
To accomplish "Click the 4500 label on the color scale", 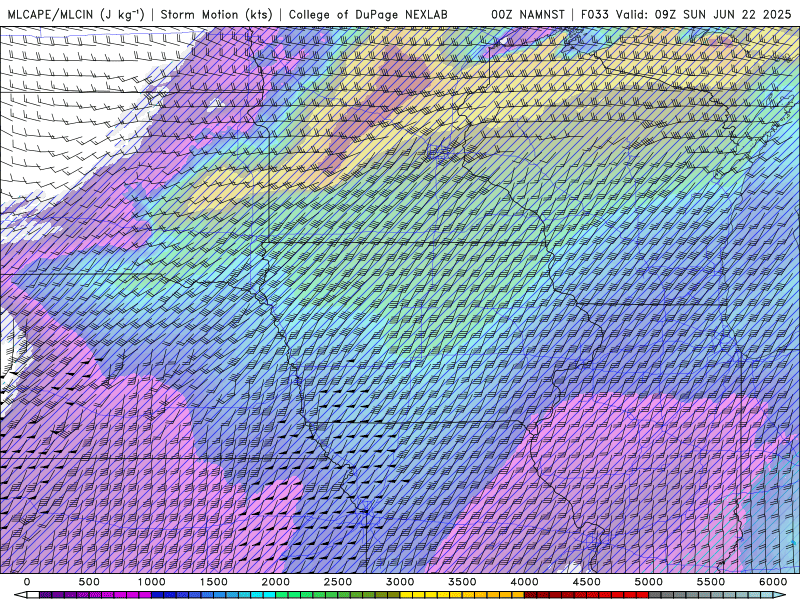I will [x=587, y=582].
